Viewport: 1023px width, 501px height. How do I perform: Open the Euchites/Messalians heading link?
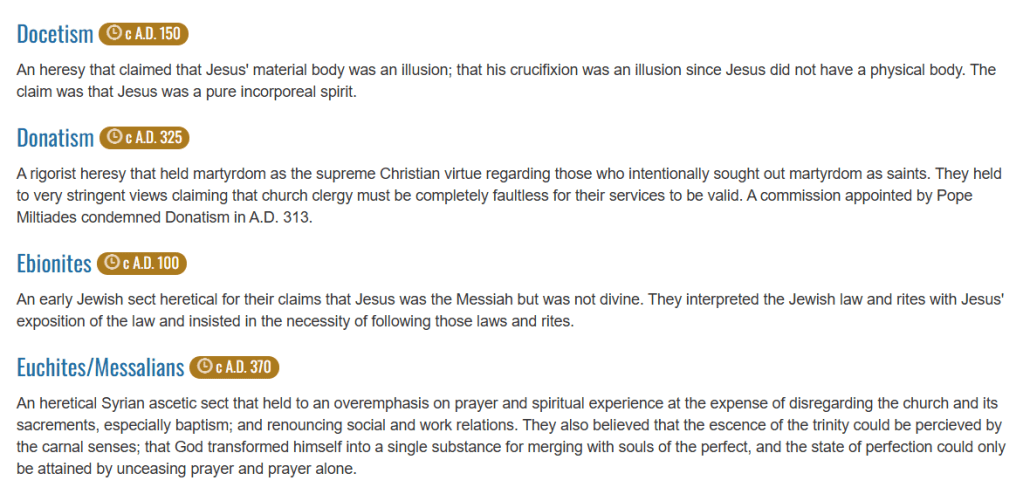pos(101,367)
